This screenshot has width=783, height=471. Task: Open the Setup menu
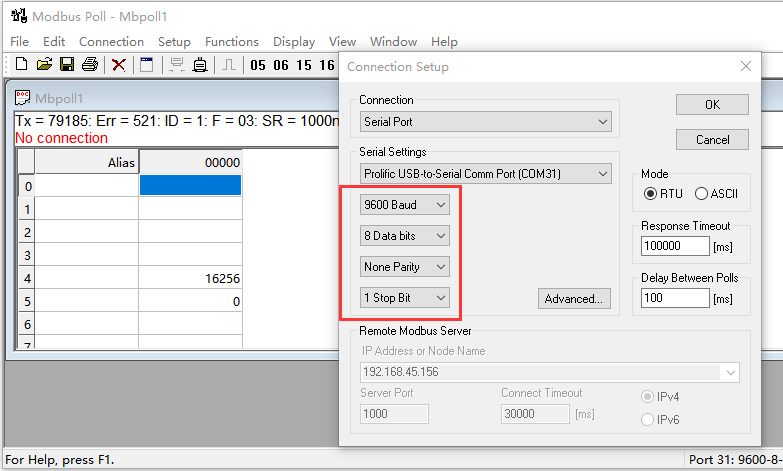(174, 42)
